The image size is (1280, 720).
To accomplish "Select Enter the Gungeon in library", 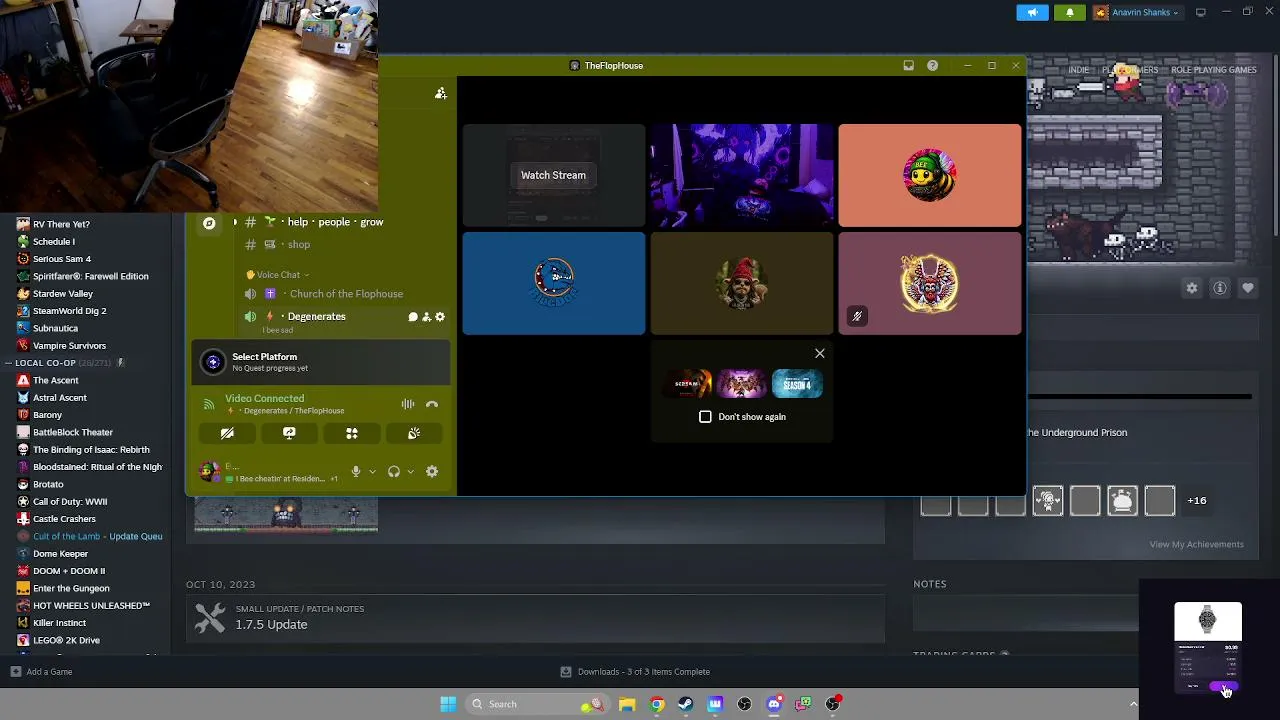I will (71, 588).
